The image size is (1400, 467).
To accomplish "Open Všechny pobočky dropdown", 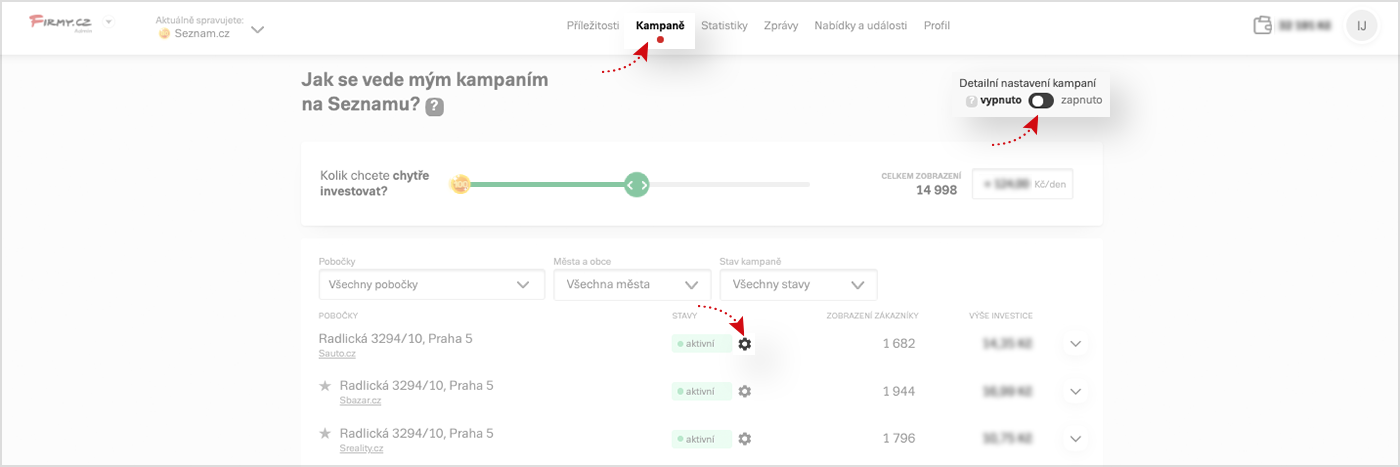I will pyautogui.click(x=432, y=285).
